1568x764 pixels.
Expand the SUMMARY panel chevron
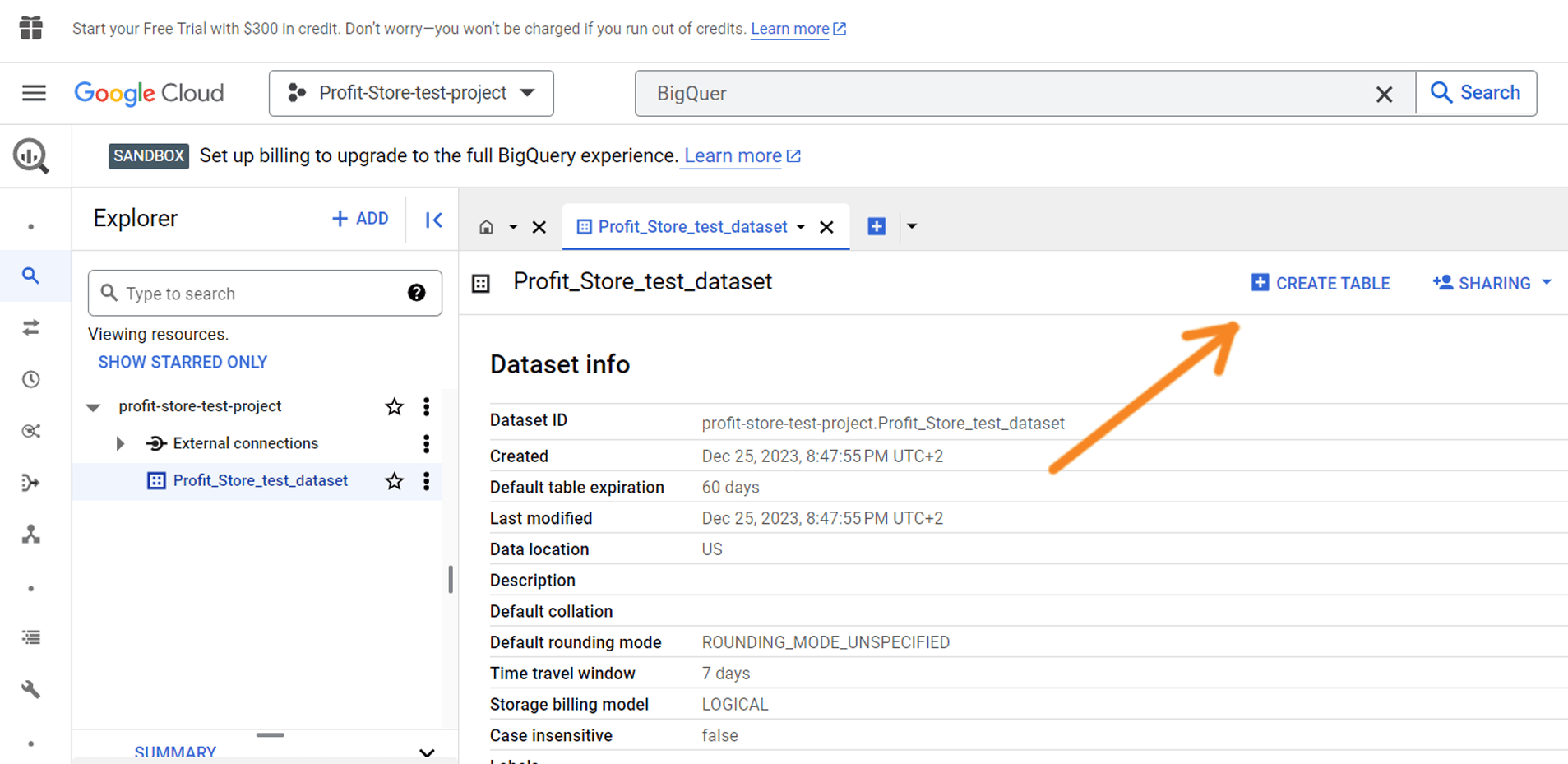(427, 752)
